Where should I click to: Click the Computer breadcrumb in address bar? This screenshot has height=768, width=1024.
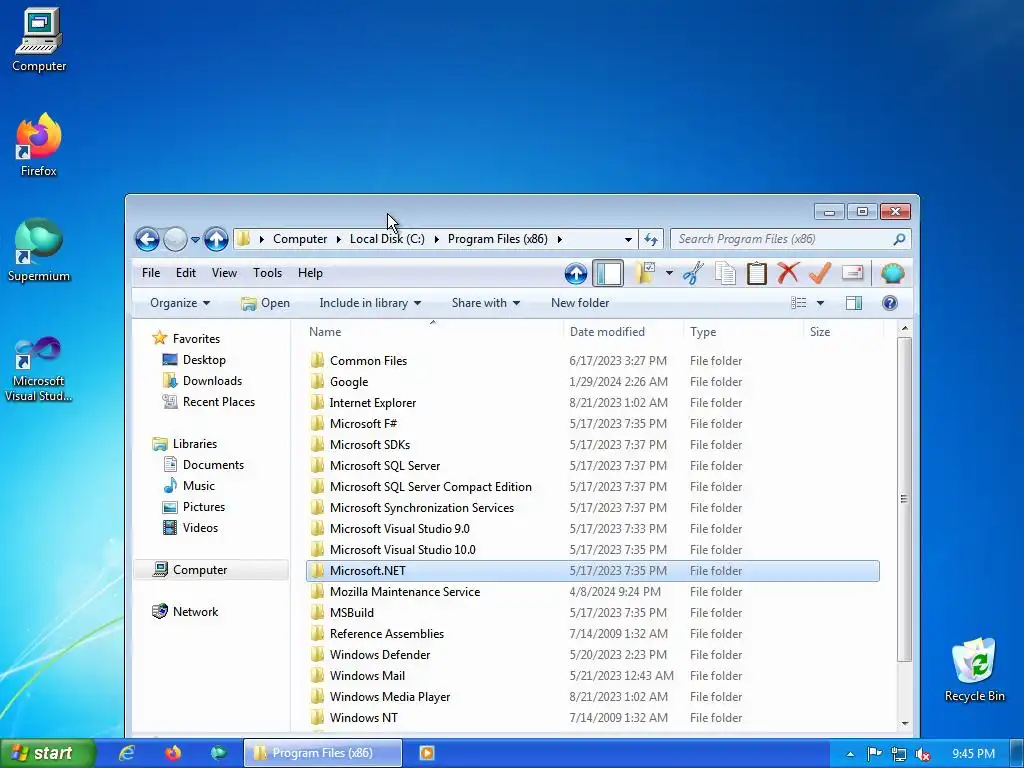300,240
